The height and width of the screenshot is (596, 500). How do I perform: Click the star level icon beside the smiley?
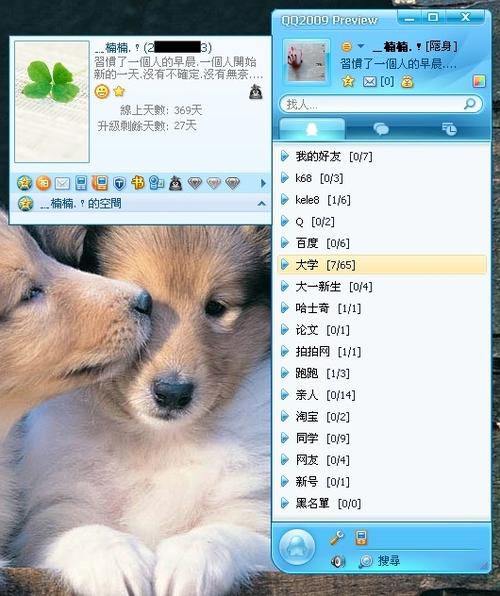coord(119,91)
